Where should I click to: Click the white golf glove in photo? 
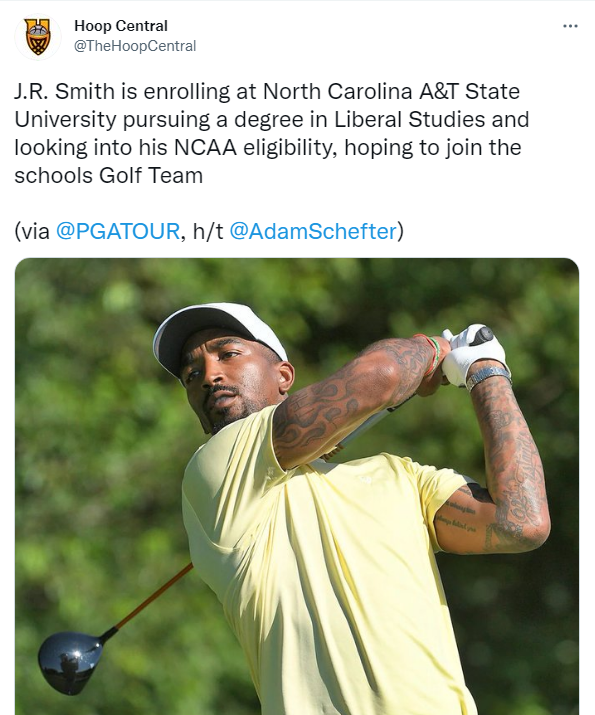[473, 353]
